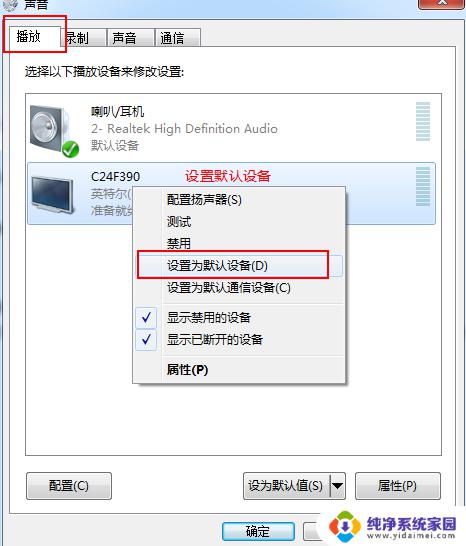Screen dimensions: 466x546
Task: Click volume level meter of C24F390
Action: [423, 186]
